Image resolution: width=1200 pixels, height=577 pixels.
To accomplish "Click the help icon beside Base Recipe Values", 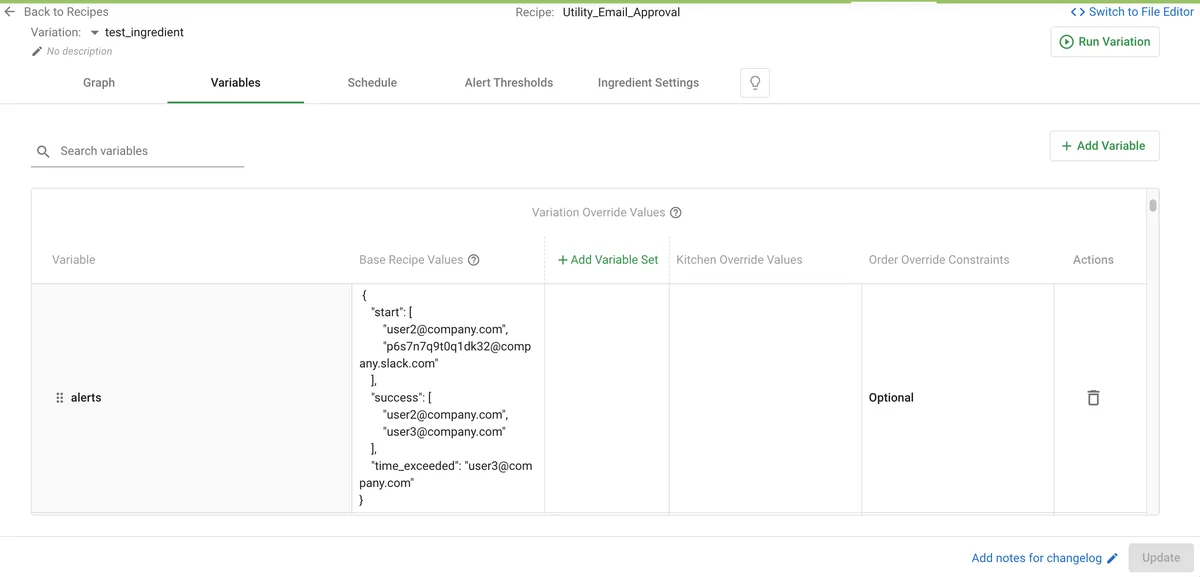I will 474,259.
